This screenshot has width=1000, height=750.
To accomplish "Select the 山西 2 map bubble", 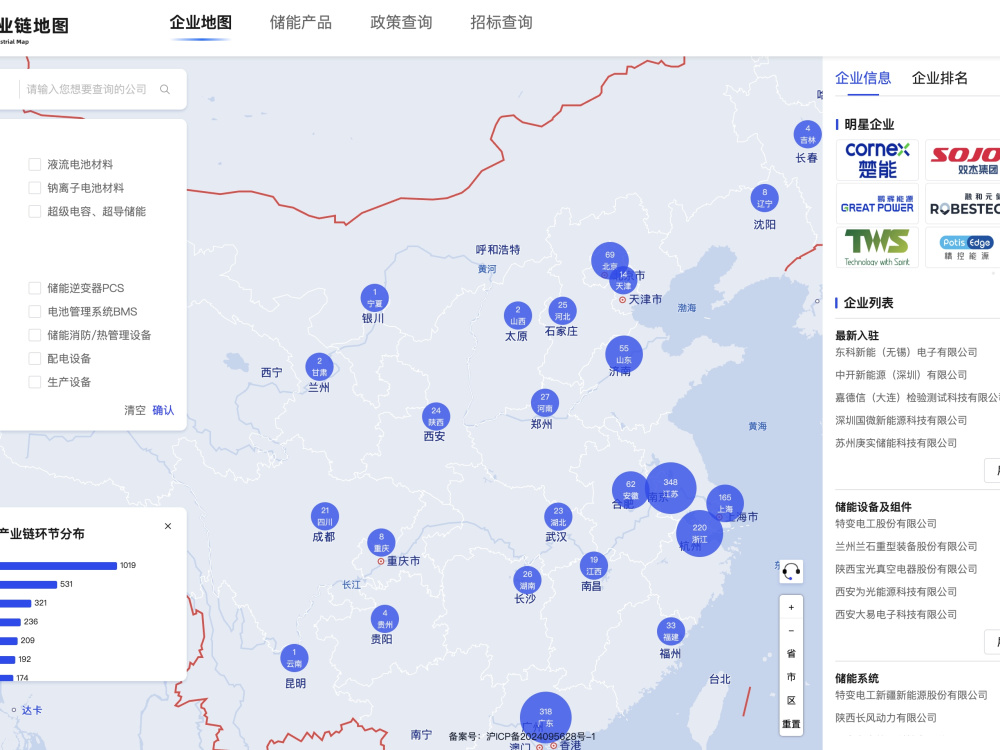I will [x=518, y=316].
